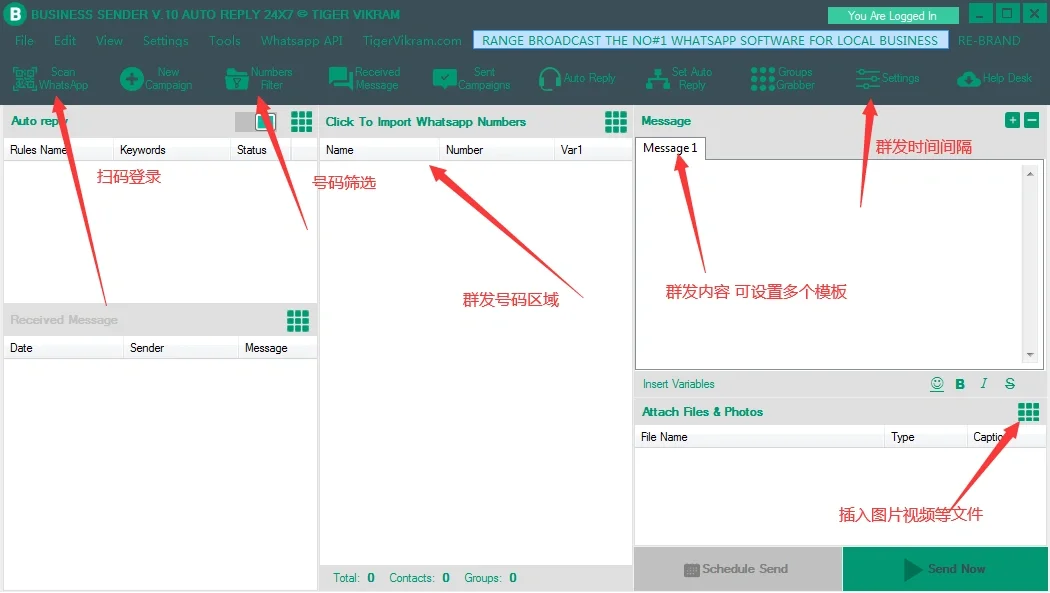Click the import numbers grid icon
The image size is (1050, 593).
(616, 122)
